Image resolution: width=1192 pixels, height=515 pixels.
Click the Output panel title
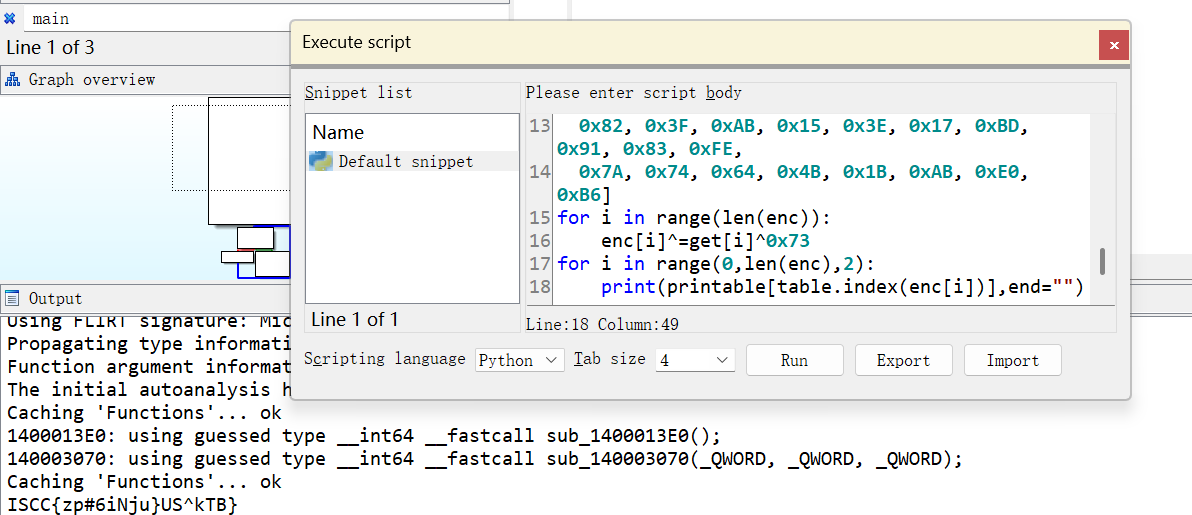[55, 298]
